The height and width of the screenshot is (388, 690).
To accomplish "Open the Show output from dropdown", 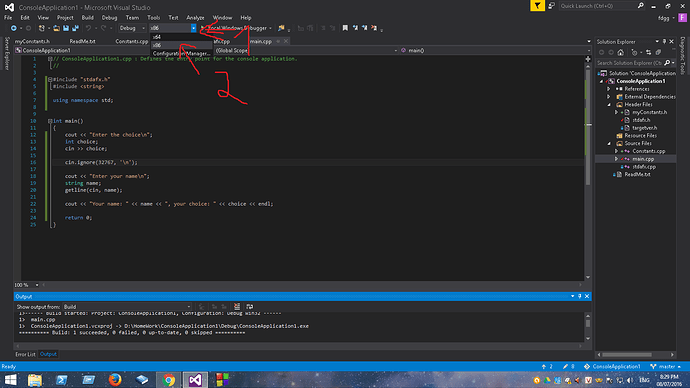I will (x=127, y=307).
